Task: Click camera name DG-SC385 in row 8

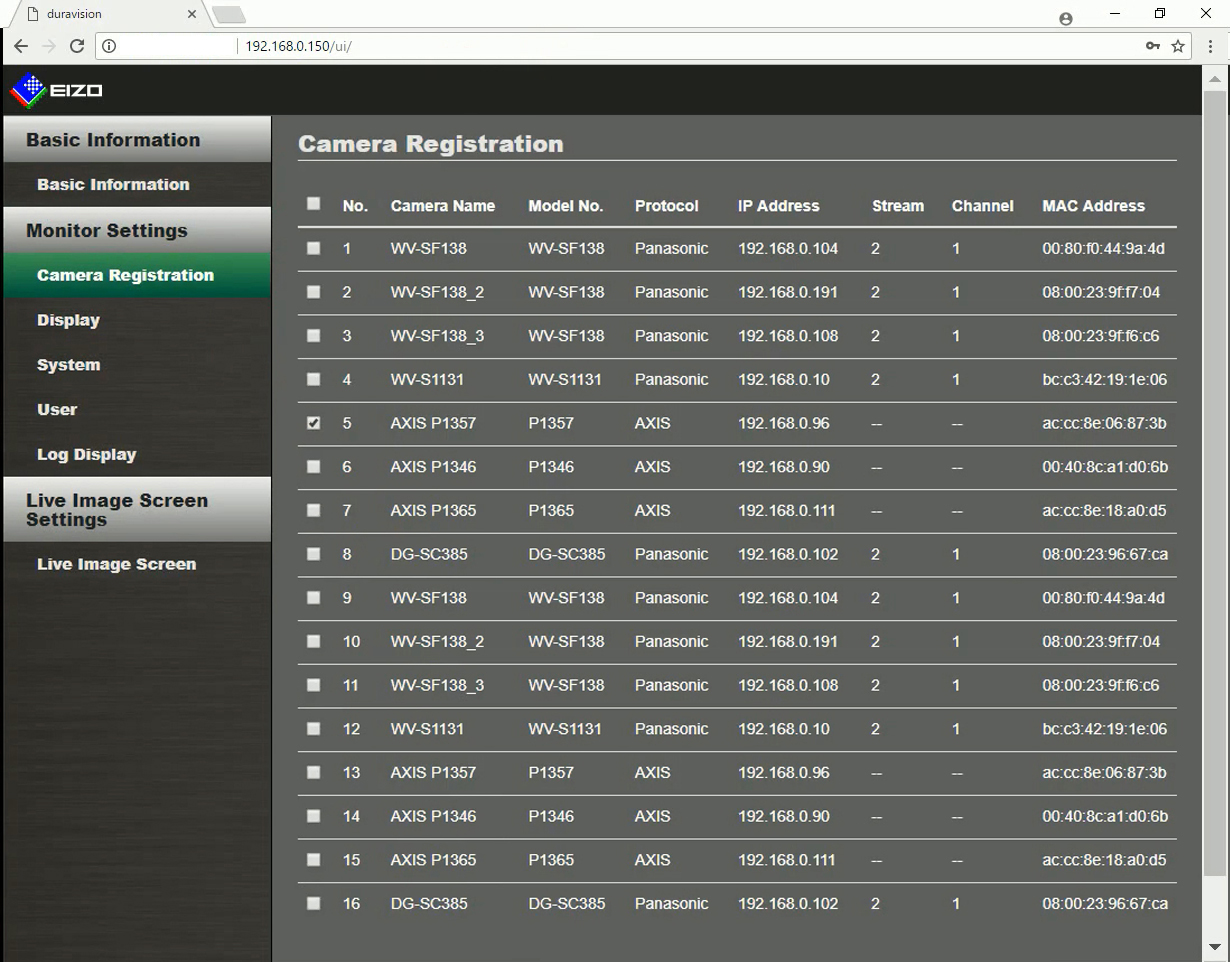Action: point(429,554)
